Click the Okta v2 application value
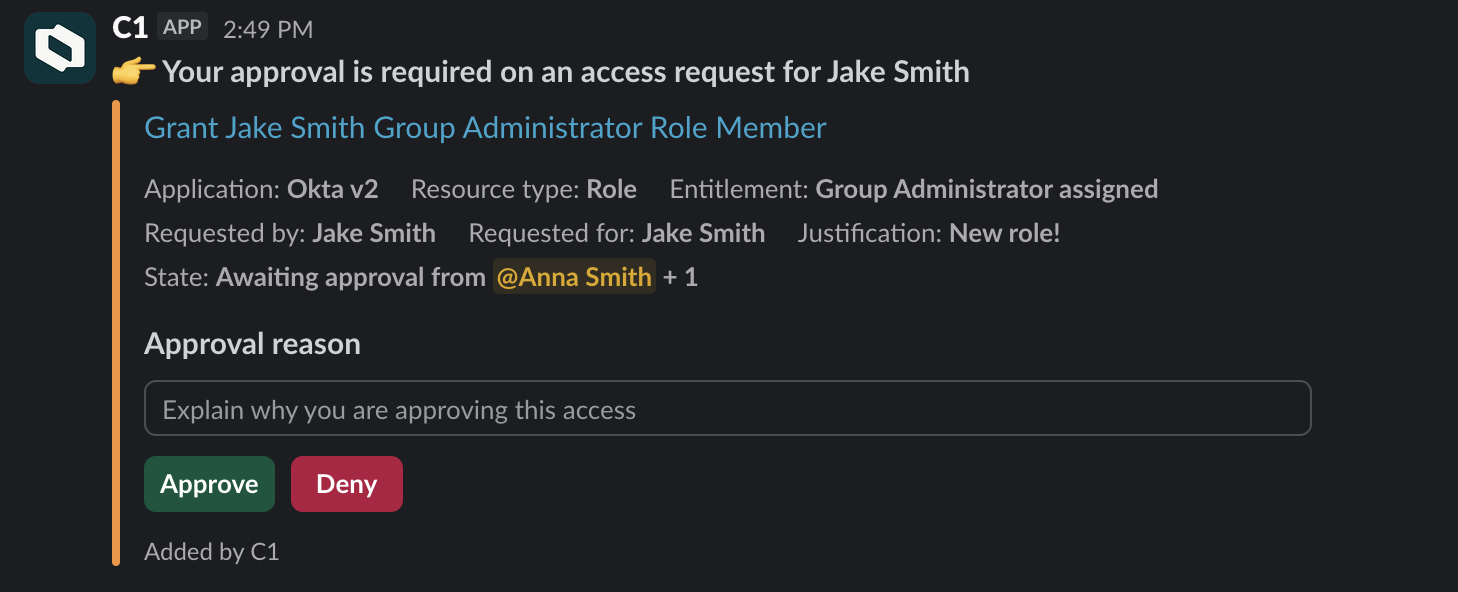Screen dimensions: 1458x592 coord(333,189)
